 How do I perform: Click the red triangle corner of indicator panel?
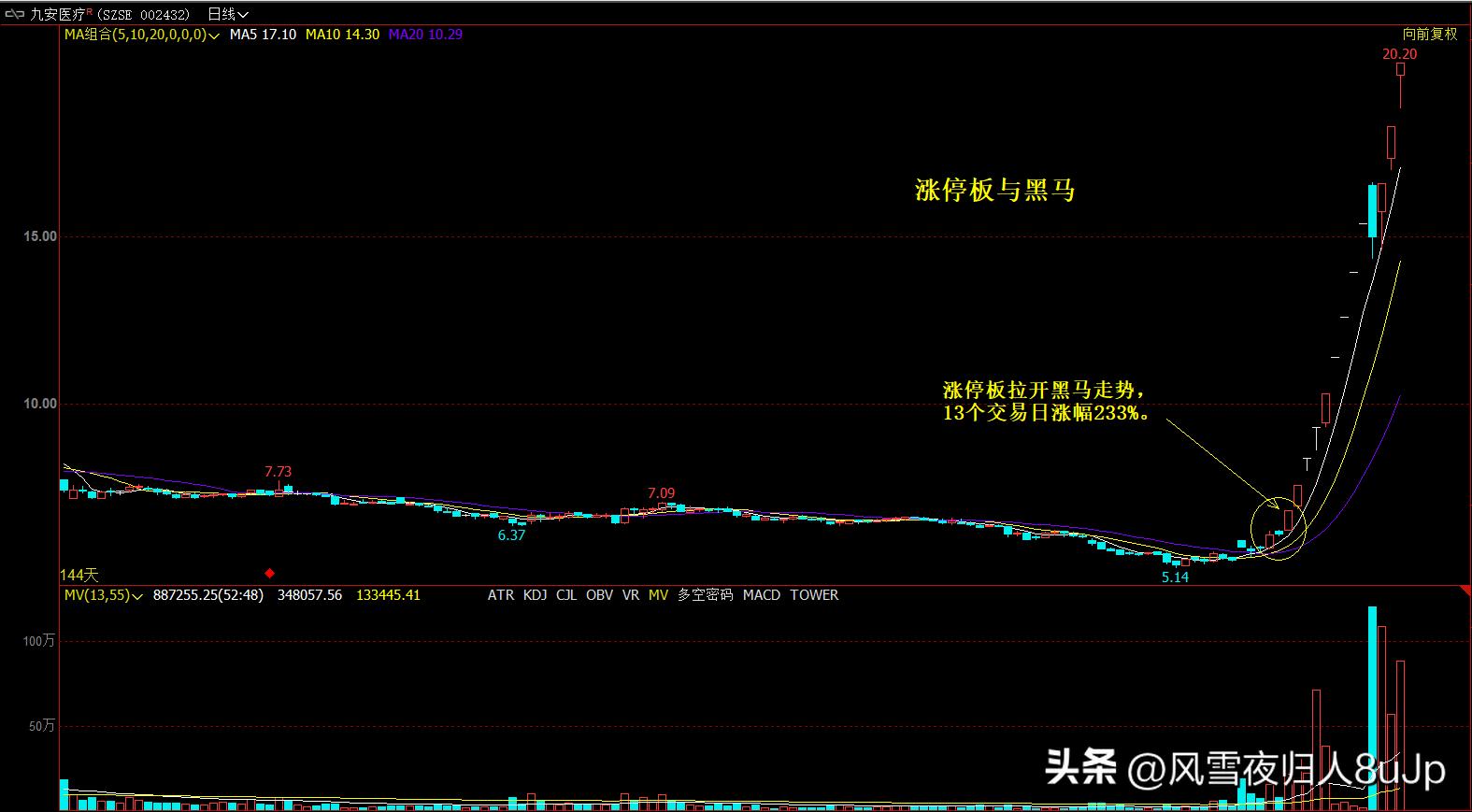point(1465,592)
